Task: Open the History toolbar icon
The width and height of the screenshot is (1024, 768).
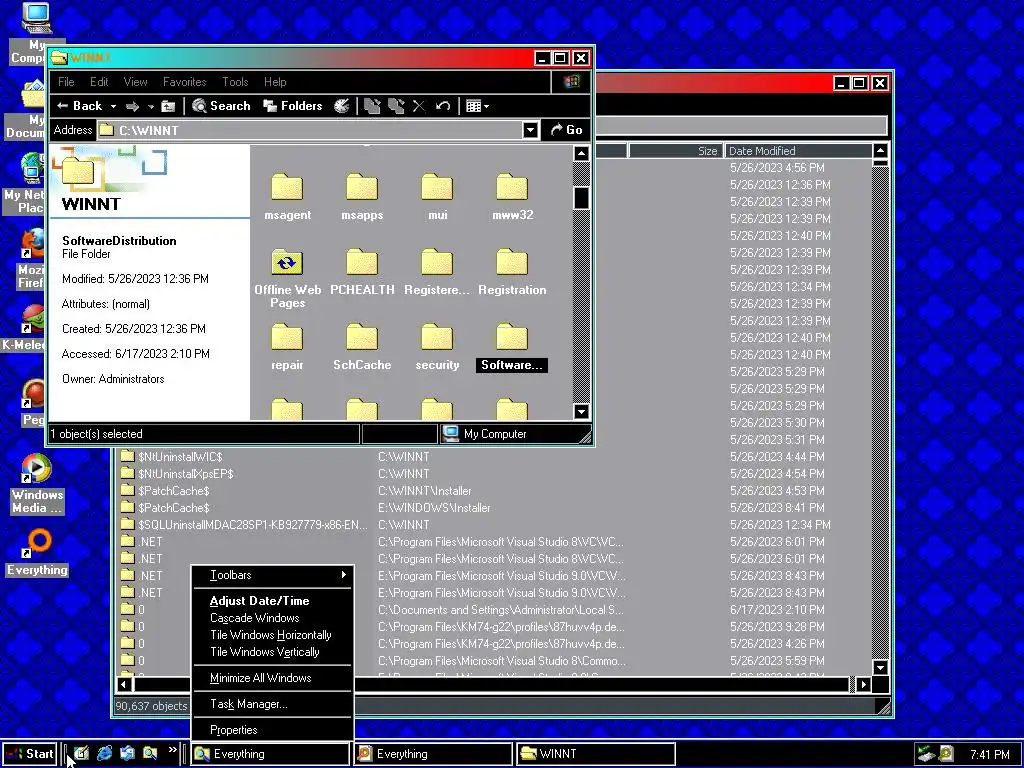Action: click(342, 106)
